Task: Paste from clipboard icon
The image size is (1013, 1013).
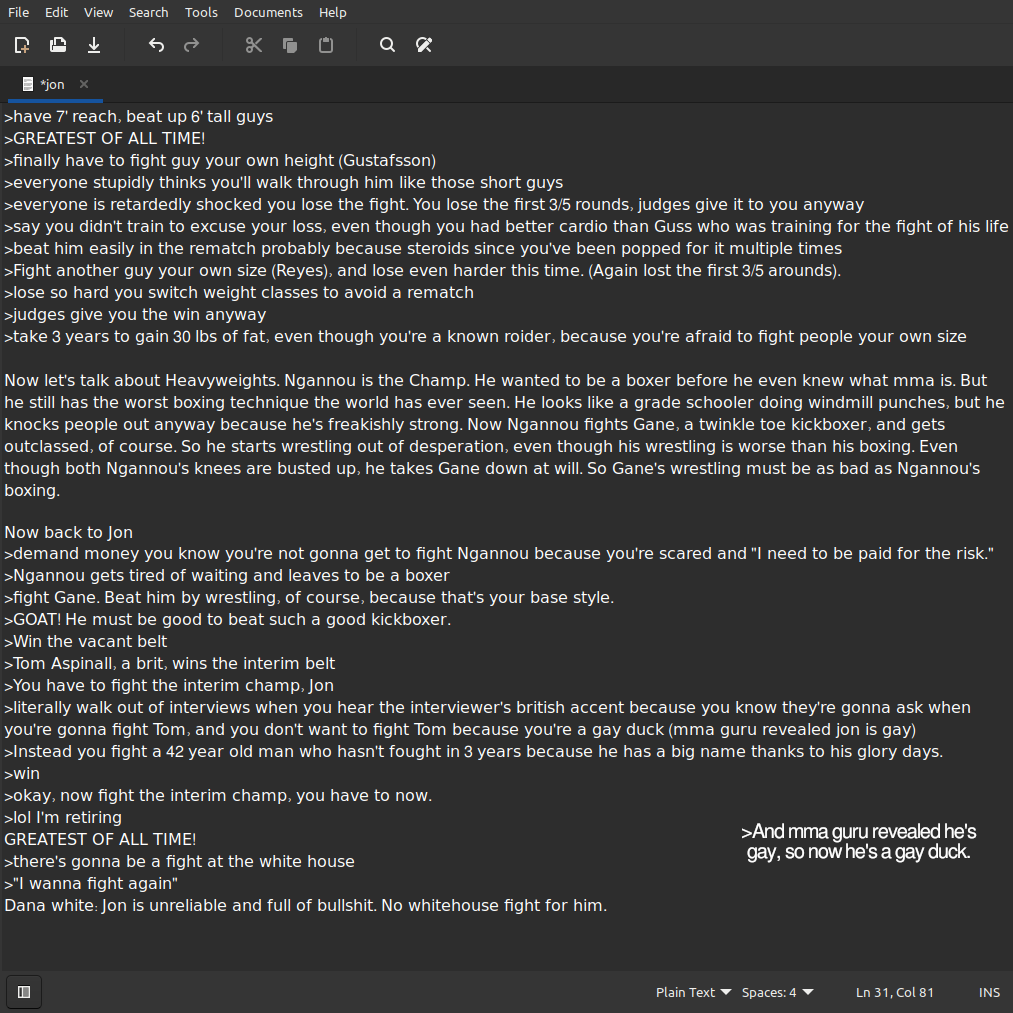Action: coord(326,45)
